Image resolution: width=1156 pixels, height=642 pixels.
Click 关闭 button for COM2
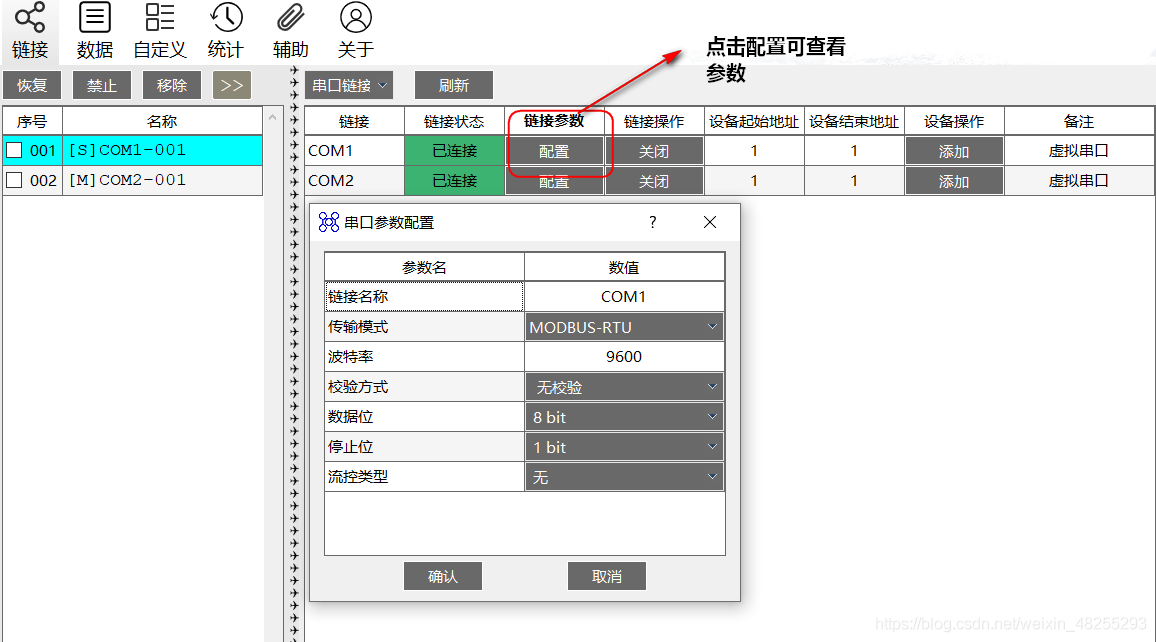click(x=654, y=181)
